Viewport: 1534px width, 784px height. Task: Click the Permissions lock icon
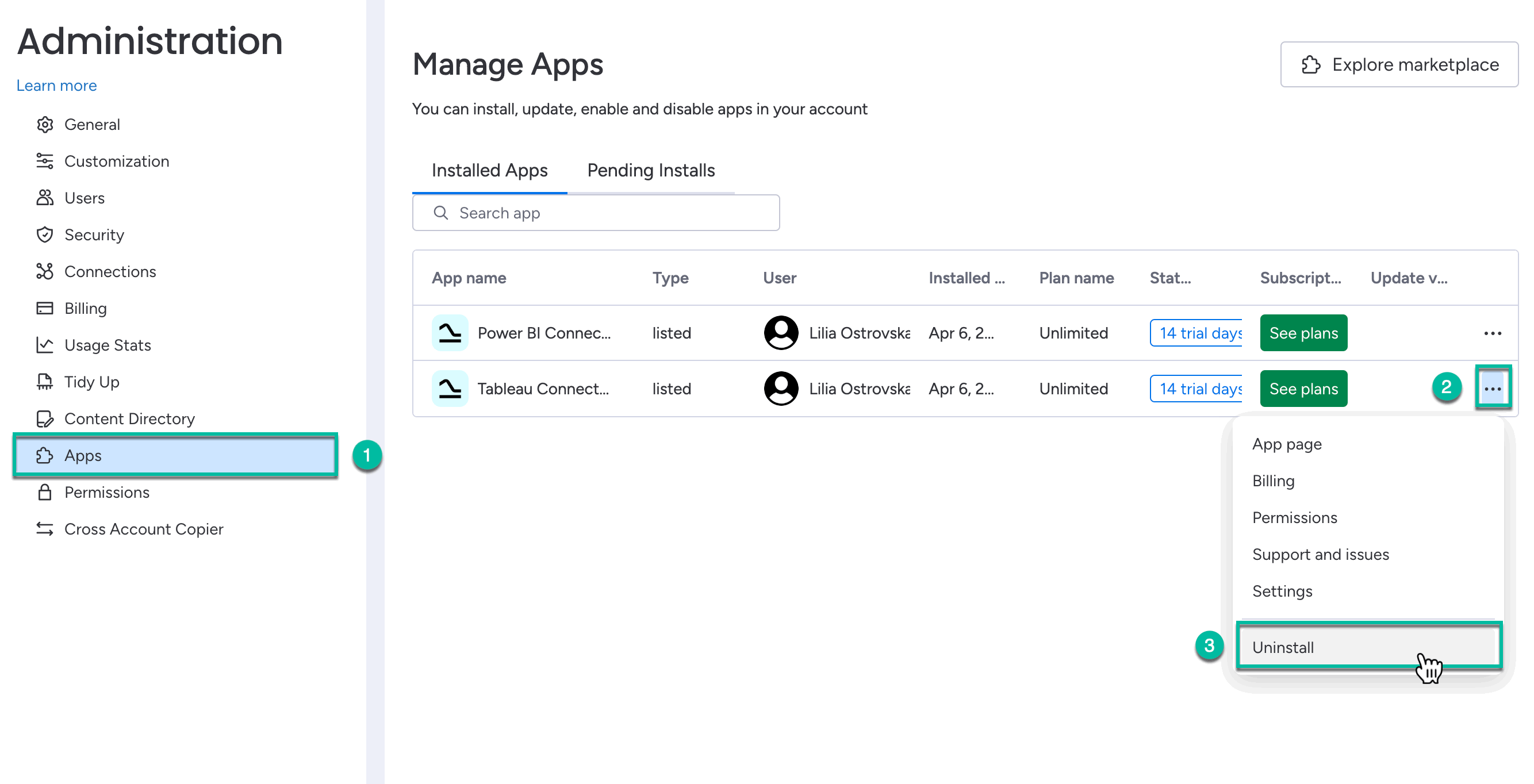tap(45, 493)
